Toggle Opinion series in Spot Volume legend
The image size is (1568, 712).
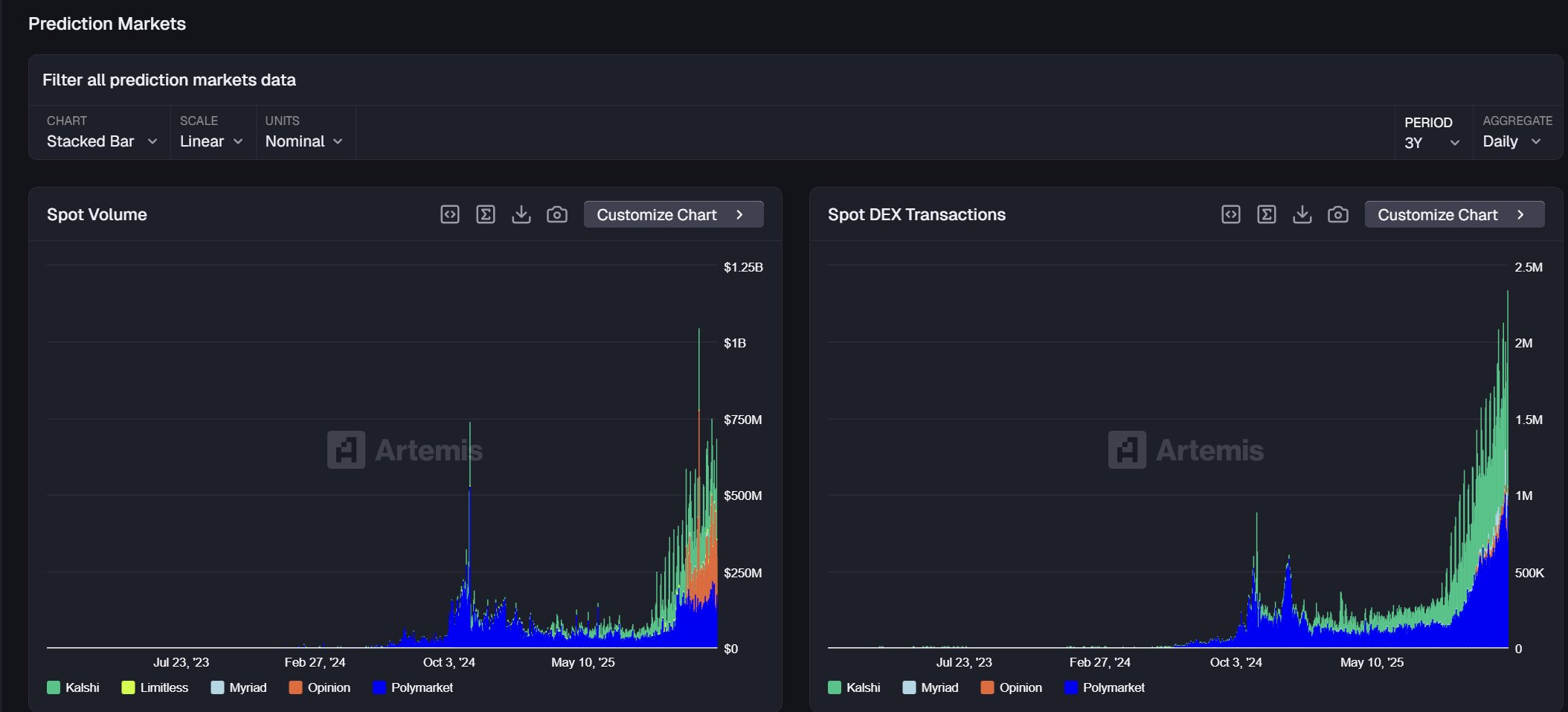pyautogui.click(x=320, y=687)
